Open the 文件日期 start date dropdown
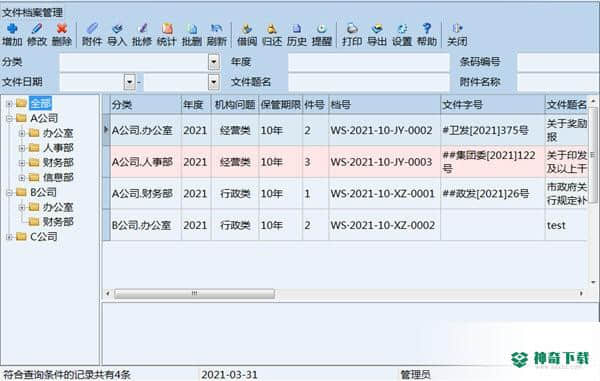 pyautogui.click(x=130, y=82)
